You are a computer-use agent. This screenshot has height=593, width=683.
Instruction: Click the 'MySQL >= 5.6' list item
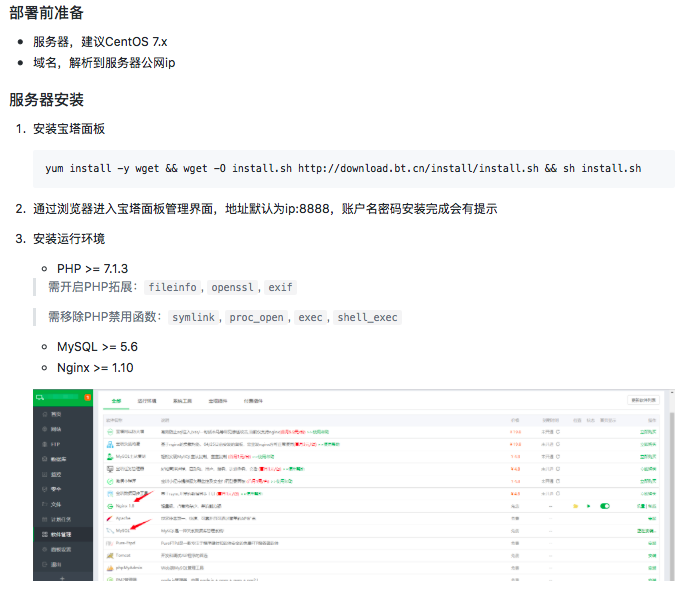(x=97, y=347)
